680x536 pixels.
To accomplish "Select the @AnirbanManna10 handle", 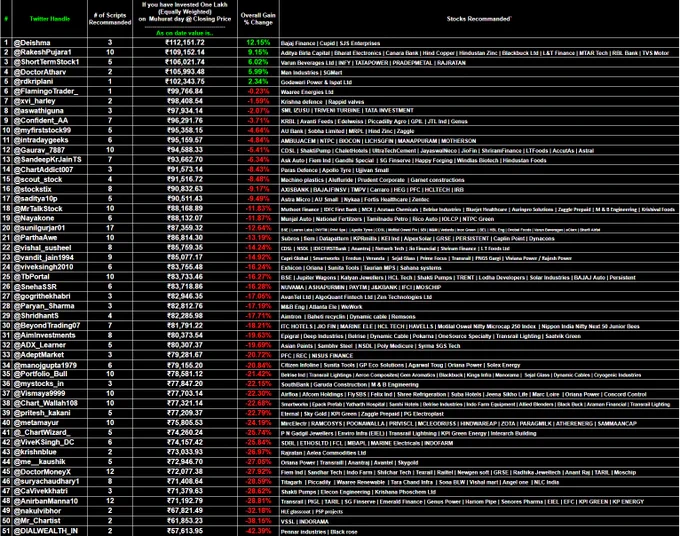I will (46, 501).
